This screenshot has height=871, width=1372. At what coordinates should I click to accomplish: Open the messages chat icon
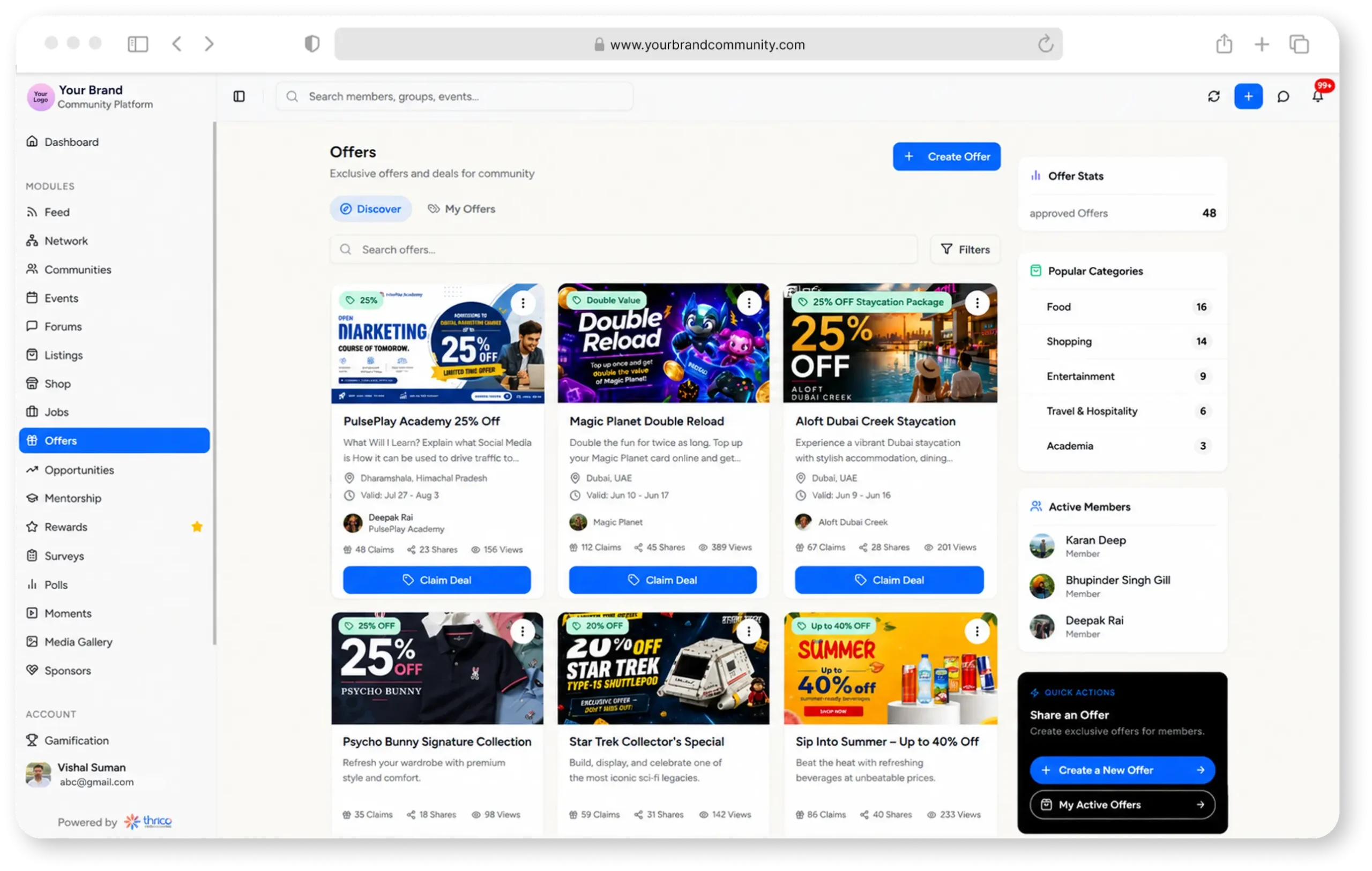click(x=1283, y=96)
